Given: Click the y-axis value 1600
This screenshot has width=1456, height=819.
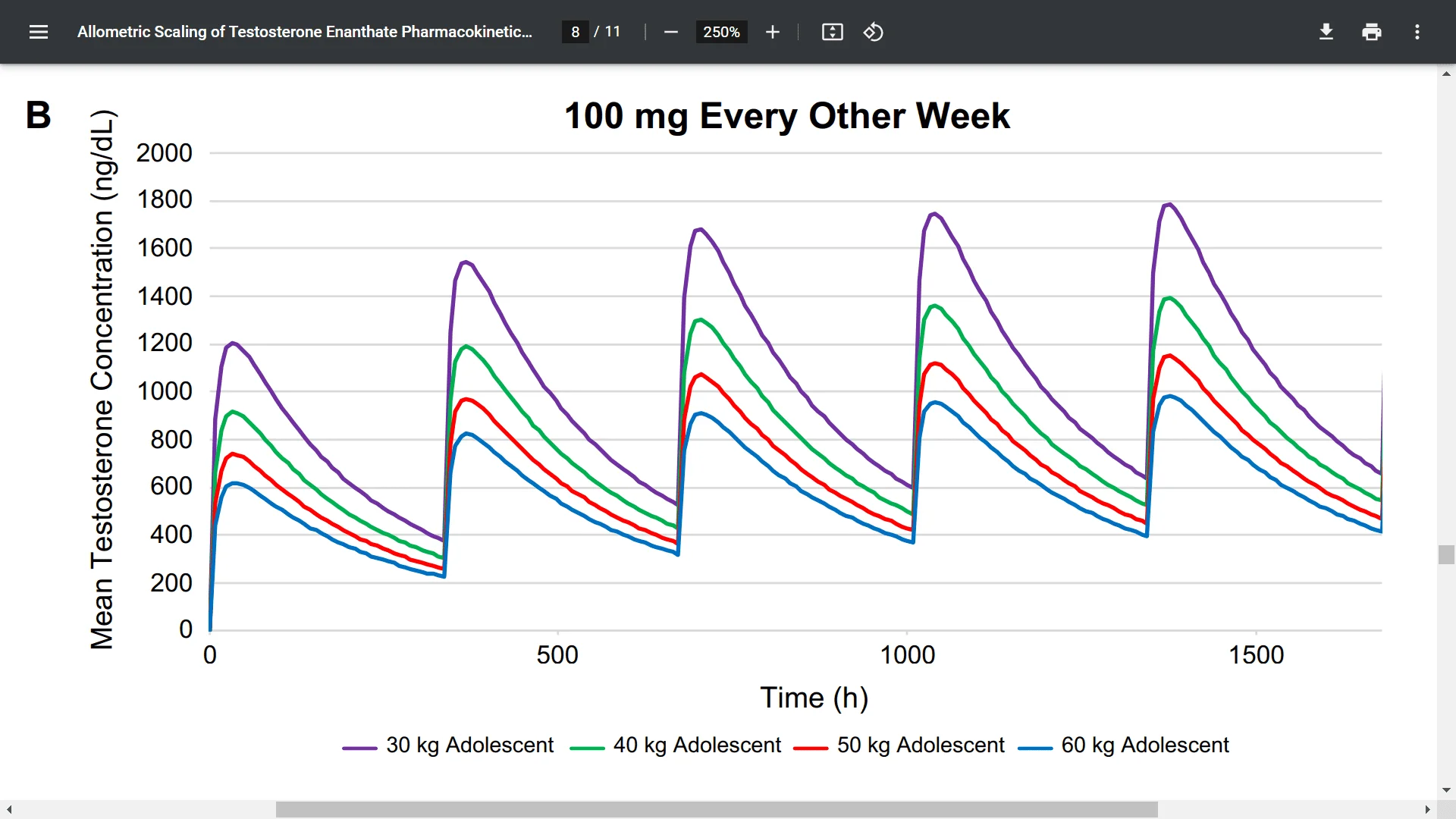Looking at the screenshot, I should (165, 248).
